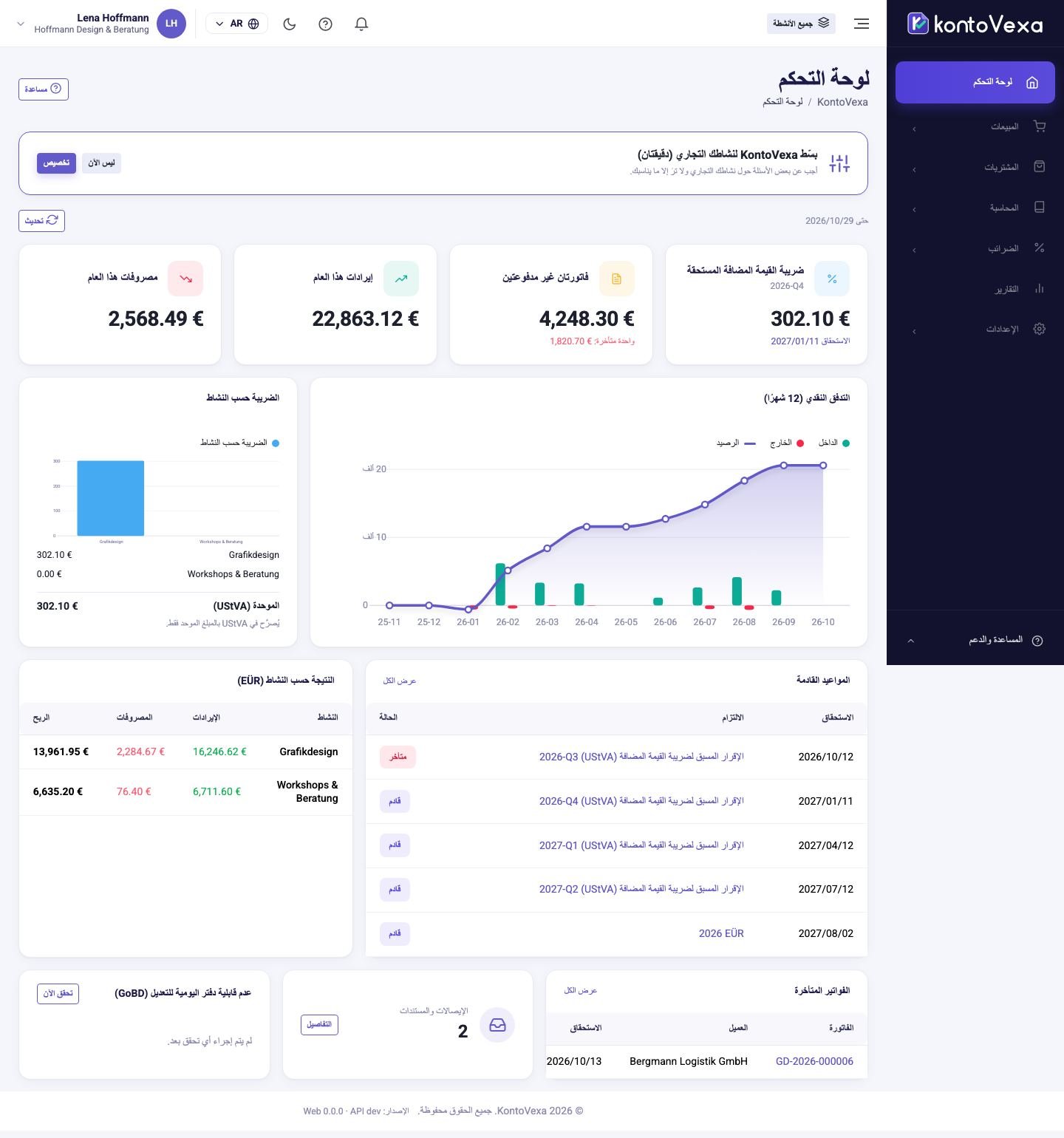Toggle dark mode with the moon icon
The image size is (1064, 1138).
point(290,24)
